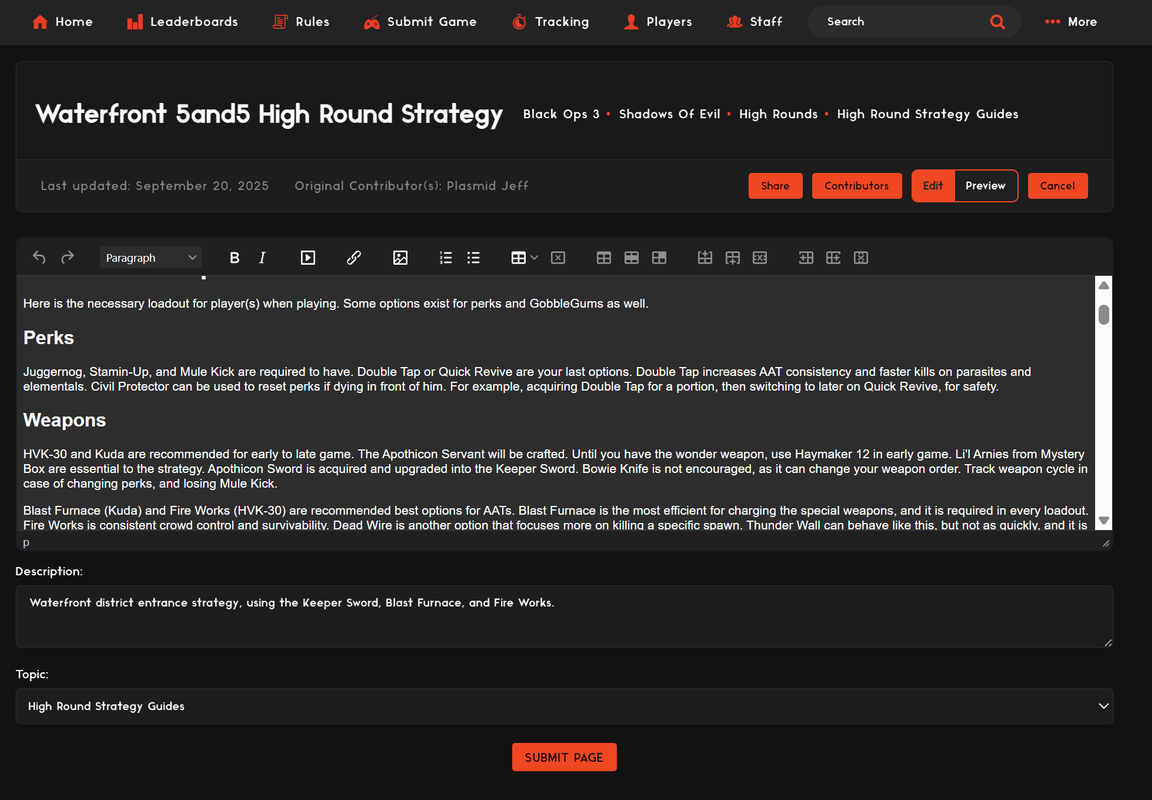This screenshot has height=800, width=1152.
Task: Click the 'Original Contributor(s): Plasmid Jeff' text
Action: click(x=411, y=186)
